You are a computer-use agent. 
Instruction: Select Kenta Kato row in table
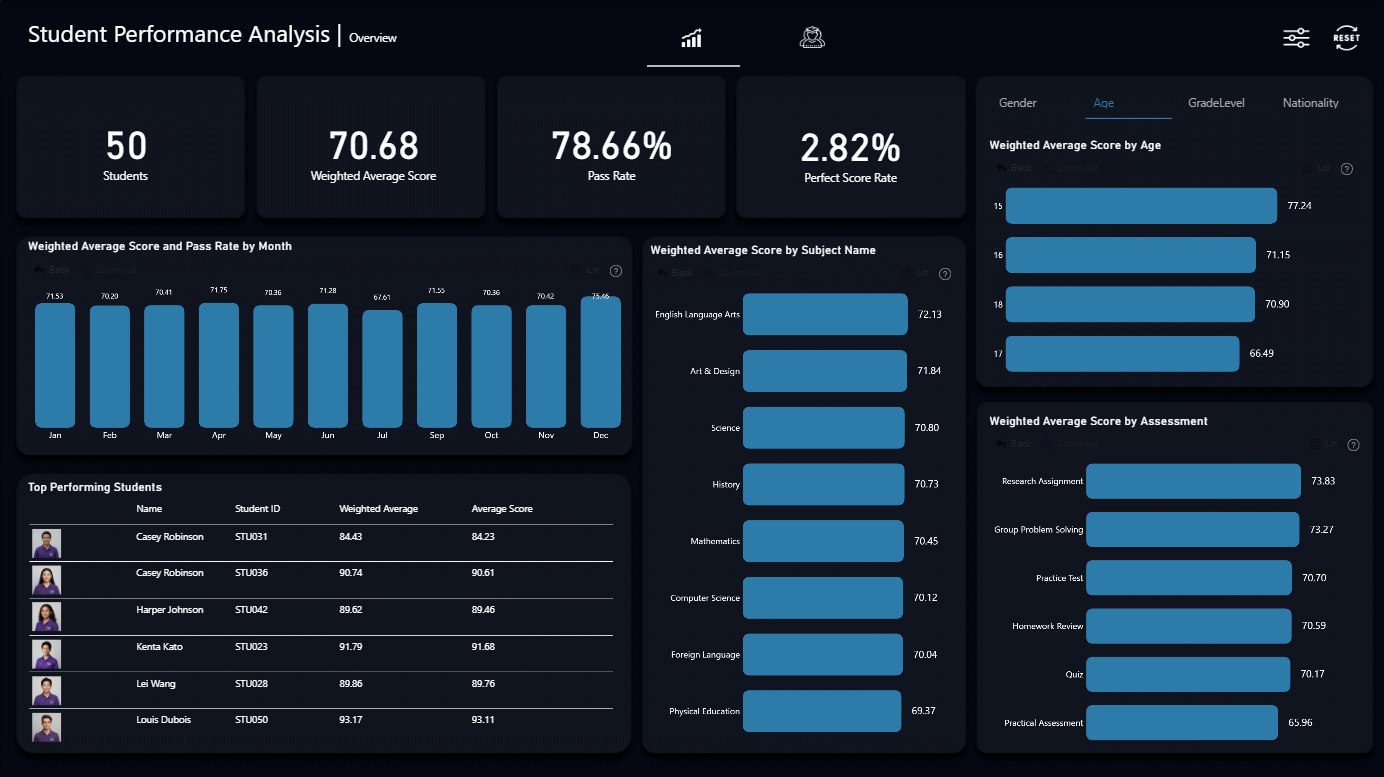(321, 653)
